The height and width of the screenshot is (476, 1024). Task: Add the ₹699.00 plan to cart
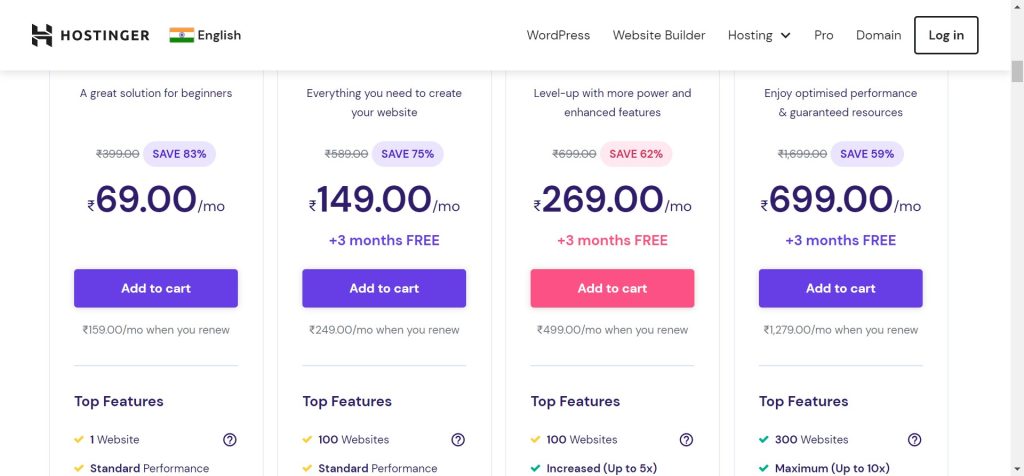click(x=840, y=288)
